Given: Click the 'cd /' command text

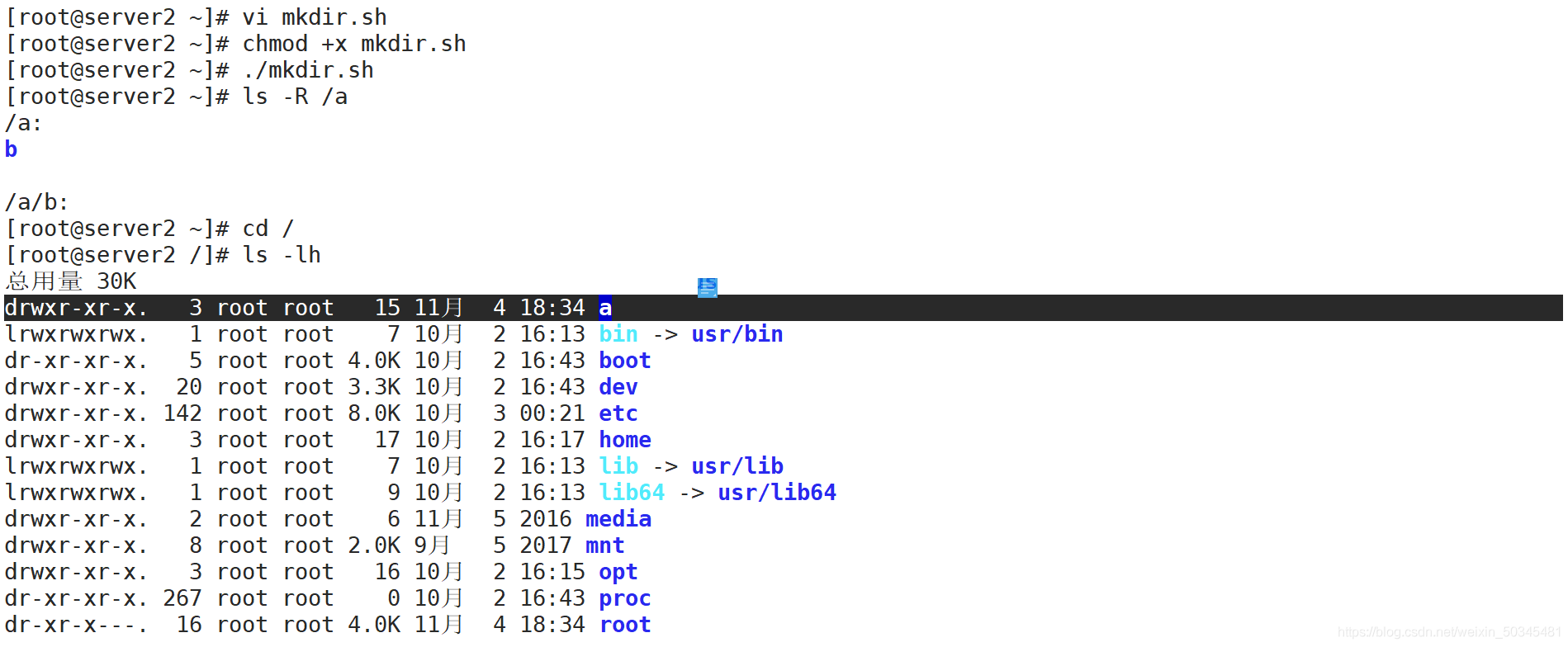Looking at the screenshot, I should (x=268, y=229).
